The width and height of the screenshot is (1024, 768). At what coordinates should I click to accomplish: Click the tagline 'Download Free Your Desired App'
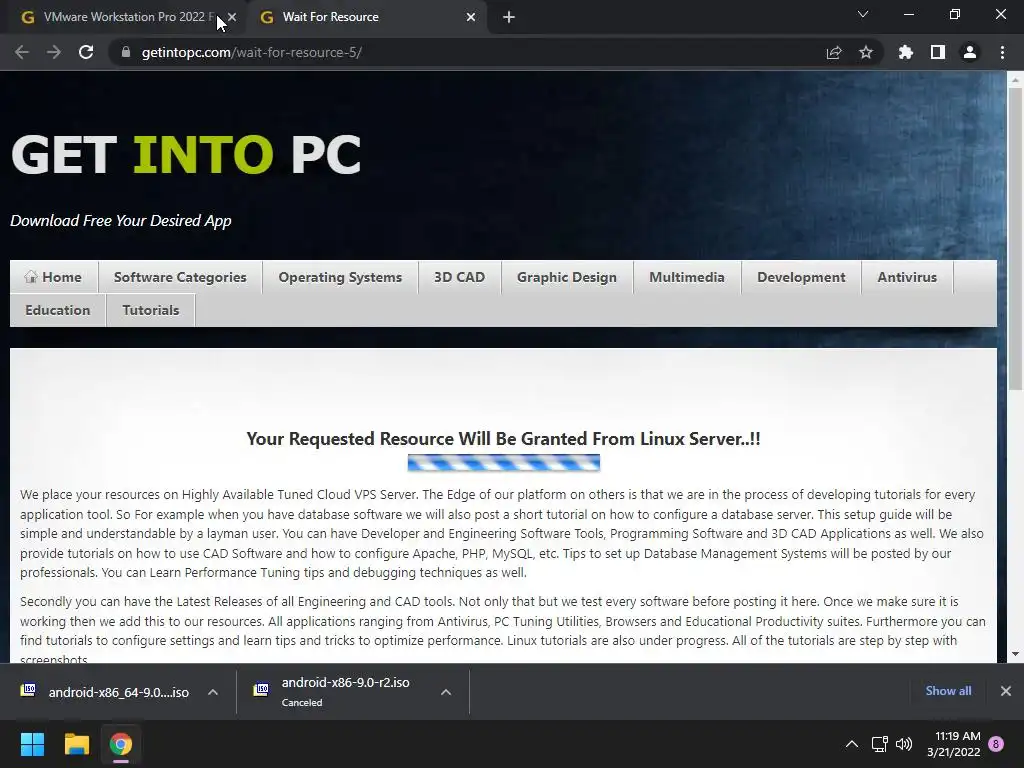point(121,221)
